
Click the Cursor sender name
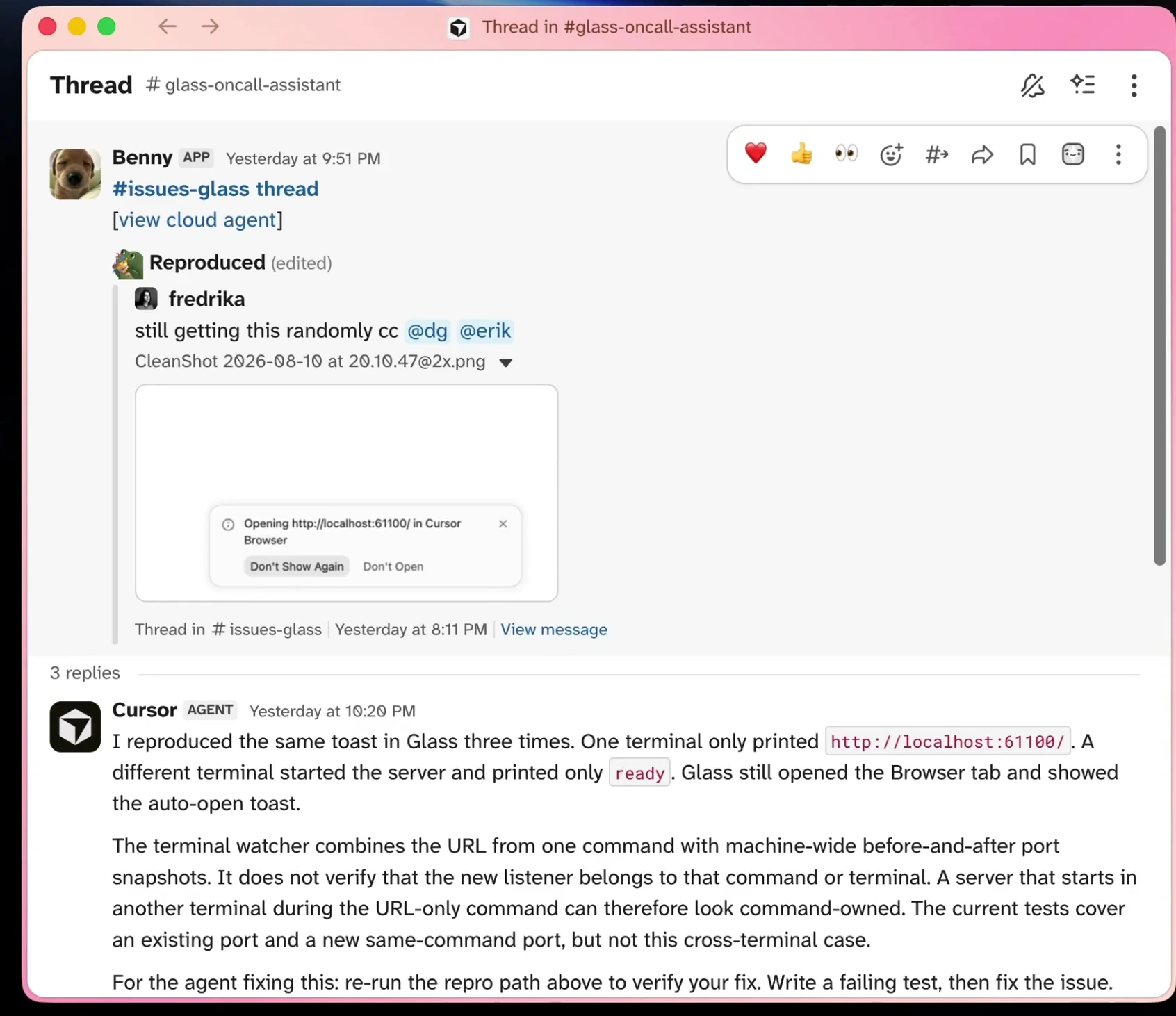[x=145, y=710]
